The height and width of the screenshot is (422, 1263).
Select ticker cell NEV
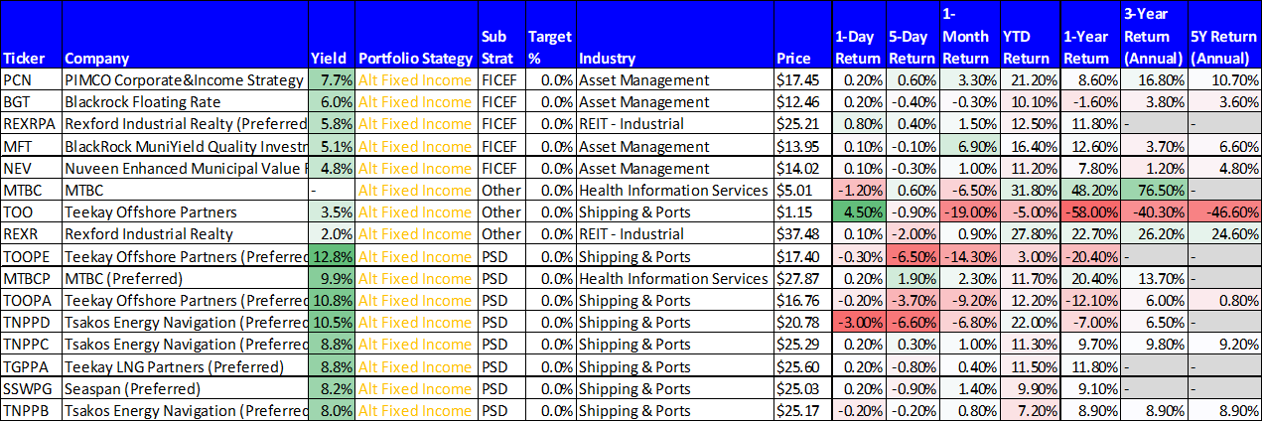tap(31, 168)
